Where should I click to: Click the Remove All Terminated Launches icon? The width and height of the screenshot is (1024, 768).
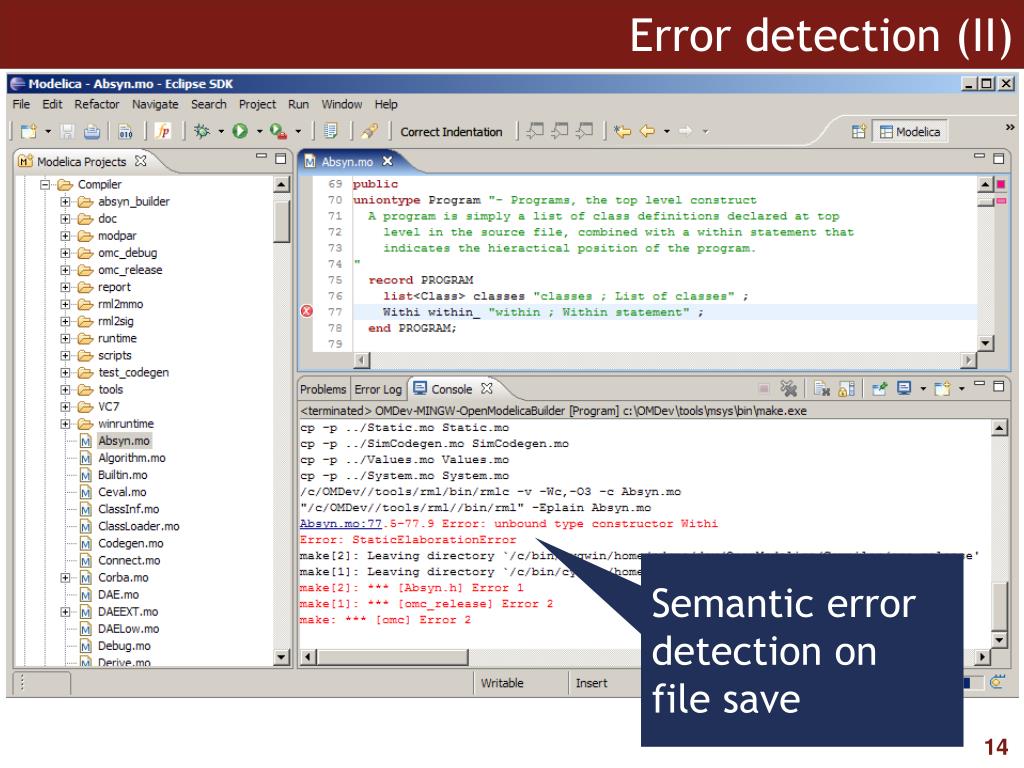pyautogui.click(x=789, y=389)
